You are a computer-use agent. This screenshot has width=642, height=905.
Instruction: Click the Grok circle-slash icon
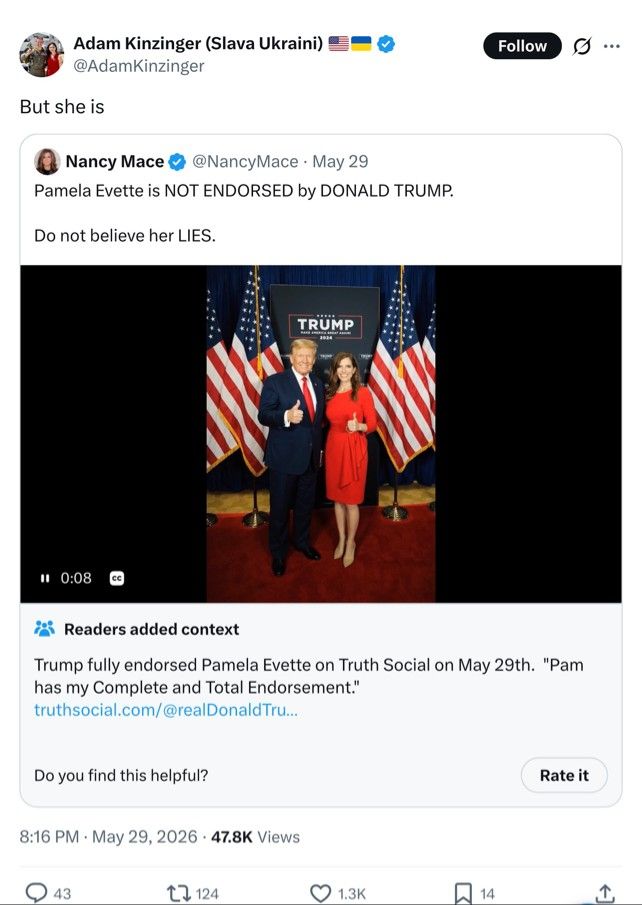[582, 46]
